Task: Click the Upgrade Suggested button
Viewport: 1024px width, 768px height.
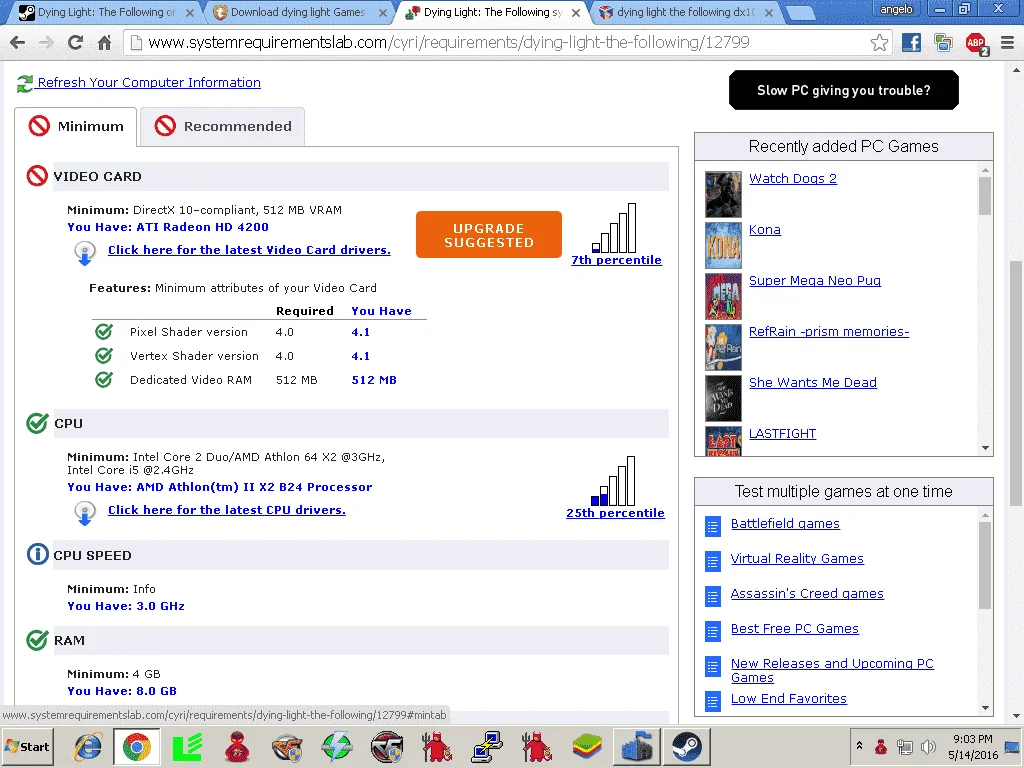Action: (488, 234)
